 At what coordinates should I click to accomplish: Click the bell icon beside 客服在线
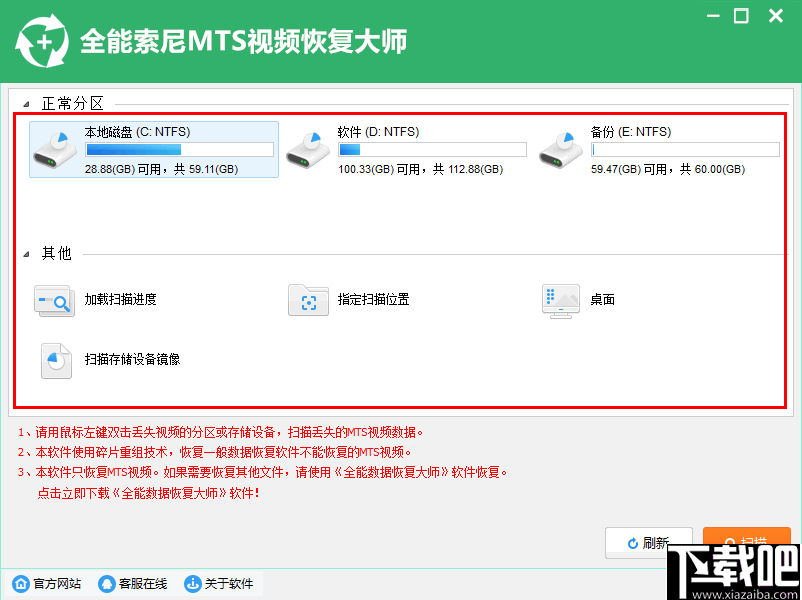point(107,584)
